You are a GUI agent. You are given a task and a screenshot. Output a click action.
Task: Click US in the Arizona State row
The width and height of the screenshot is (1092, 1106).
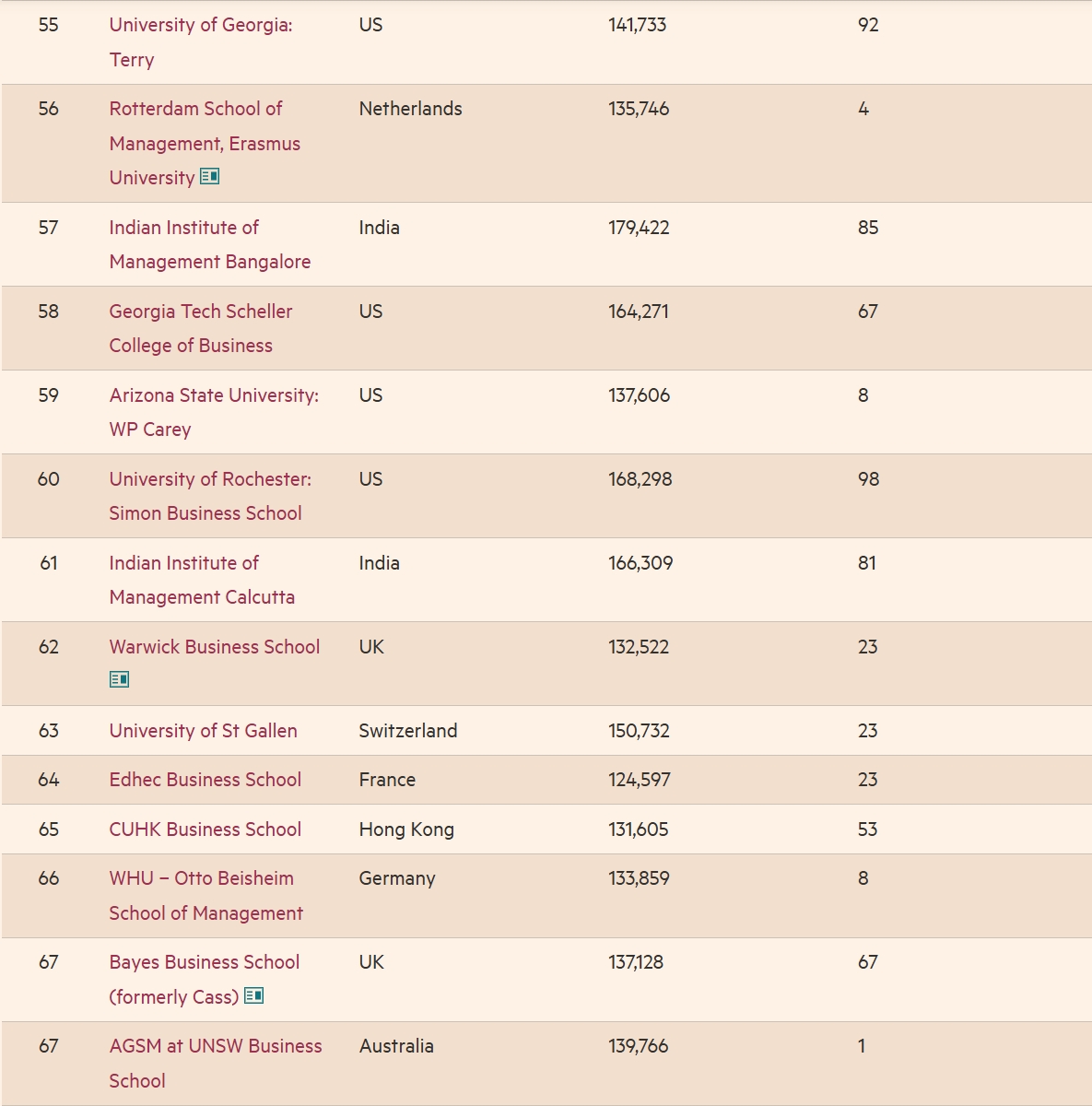point(370,395)
